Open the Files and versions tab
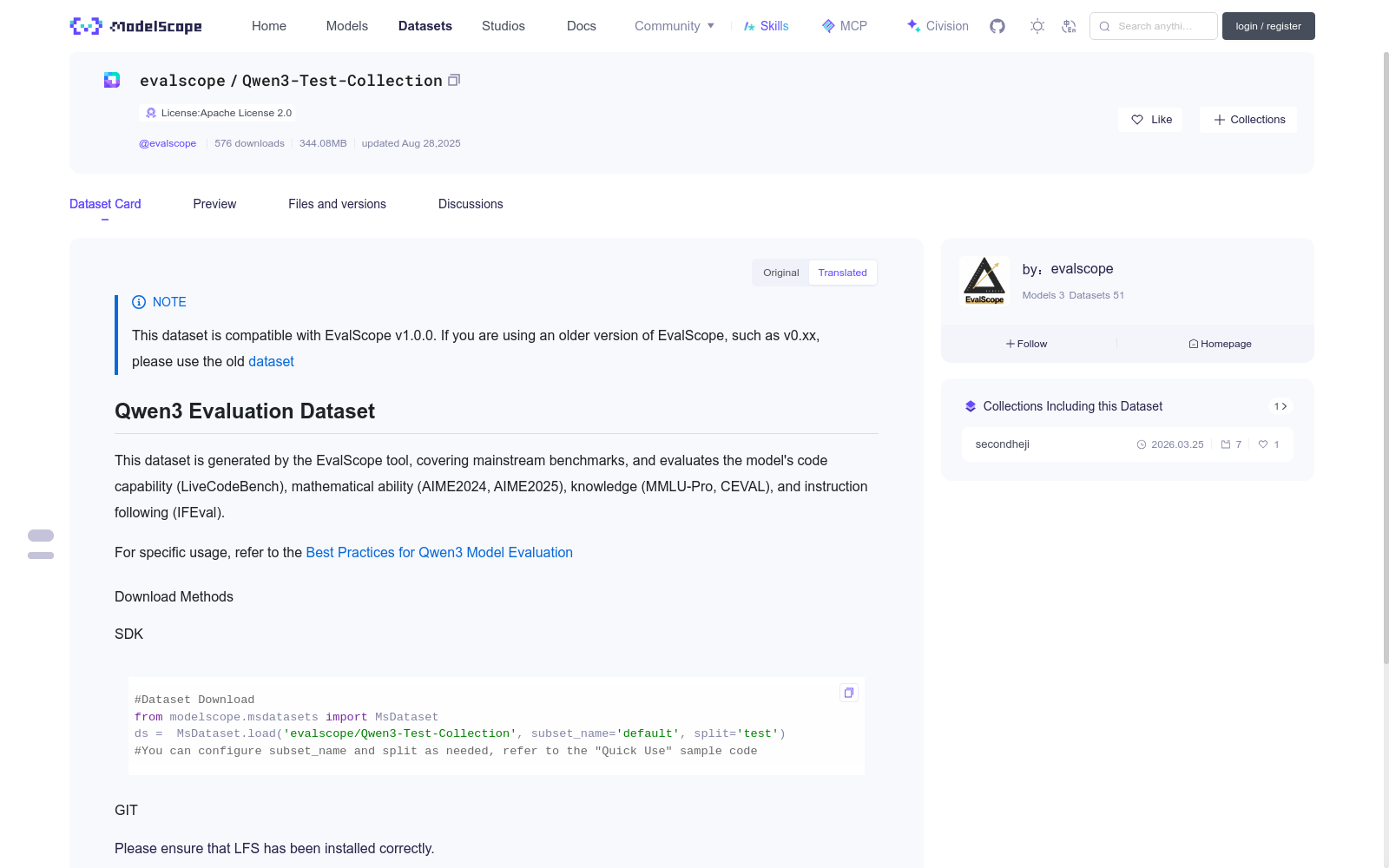 point(337,204)
